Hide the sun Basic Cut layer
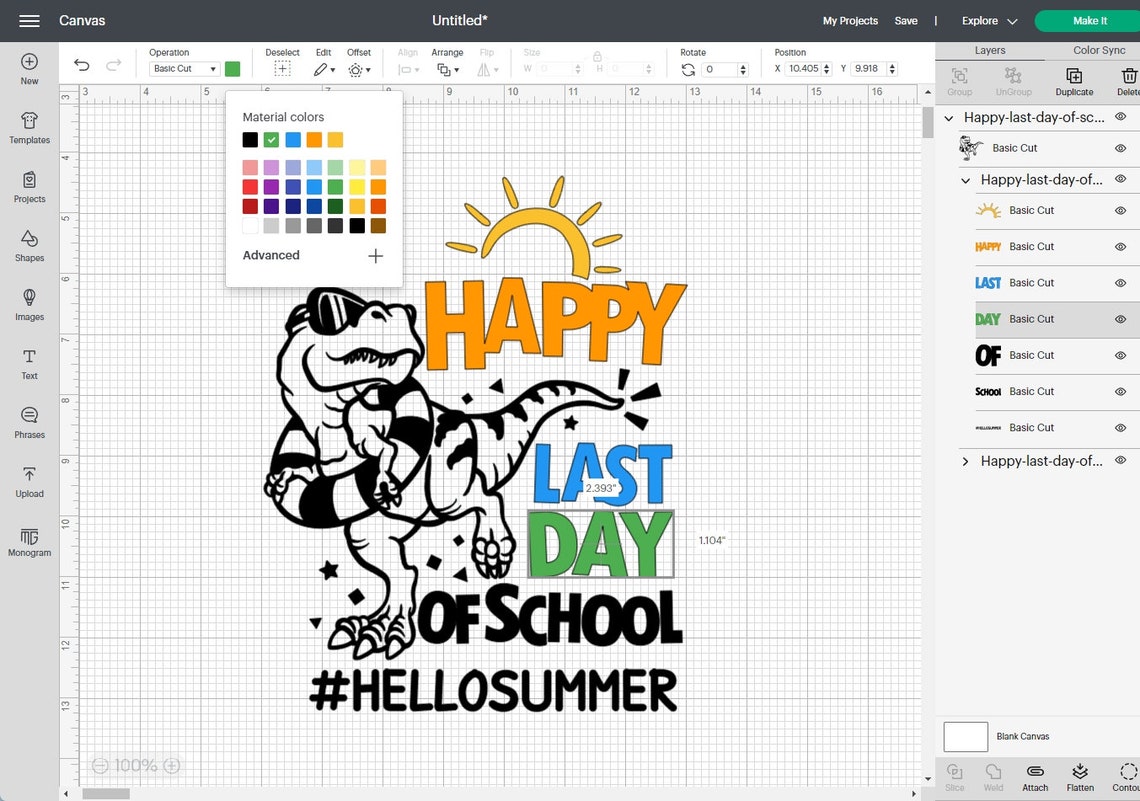1140x801 pixels. (x=1120, y=210)
